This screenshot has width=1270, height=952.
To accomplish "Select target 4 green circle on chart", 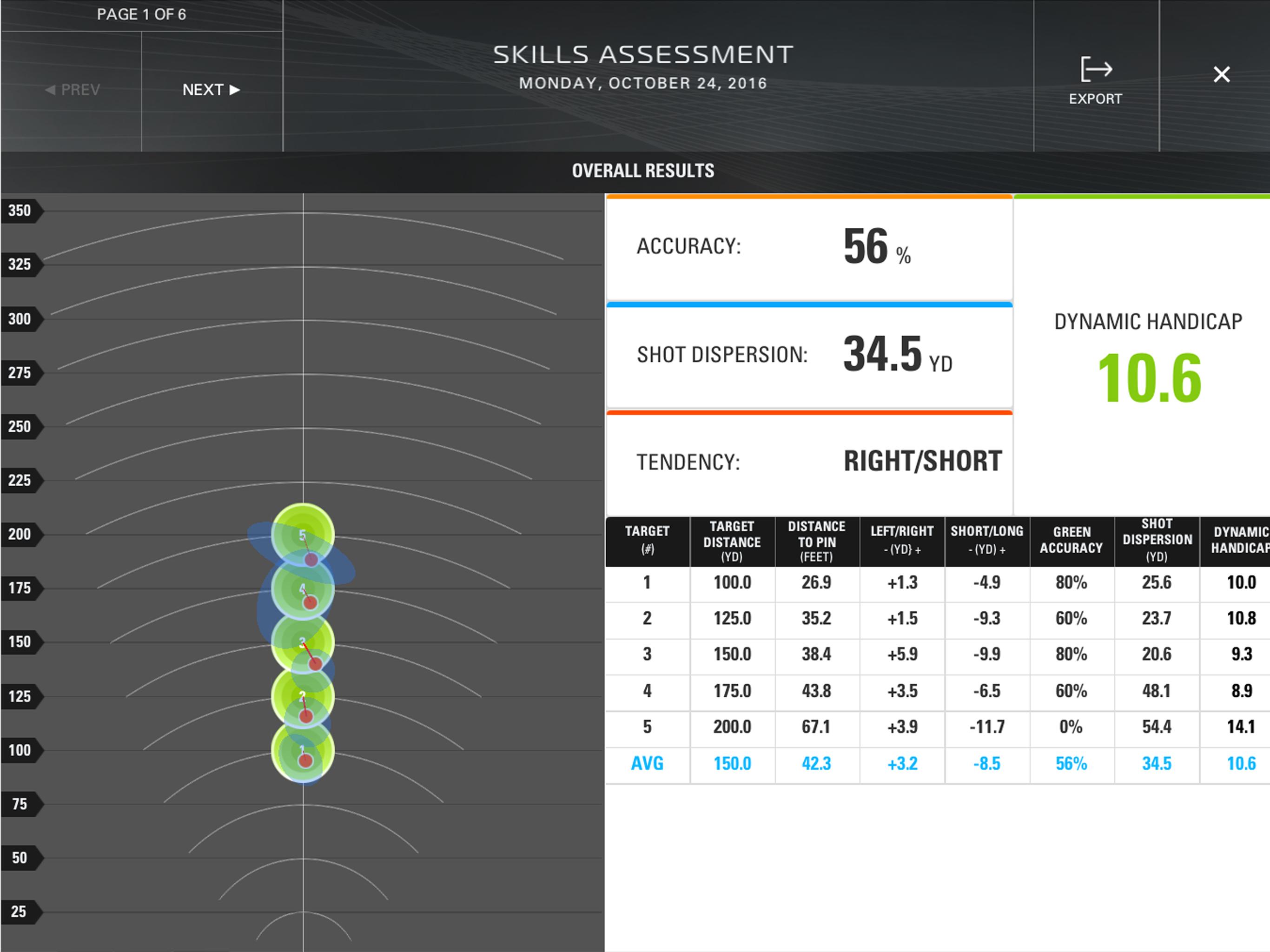I will pyautogui.click(x=303, y=588).
